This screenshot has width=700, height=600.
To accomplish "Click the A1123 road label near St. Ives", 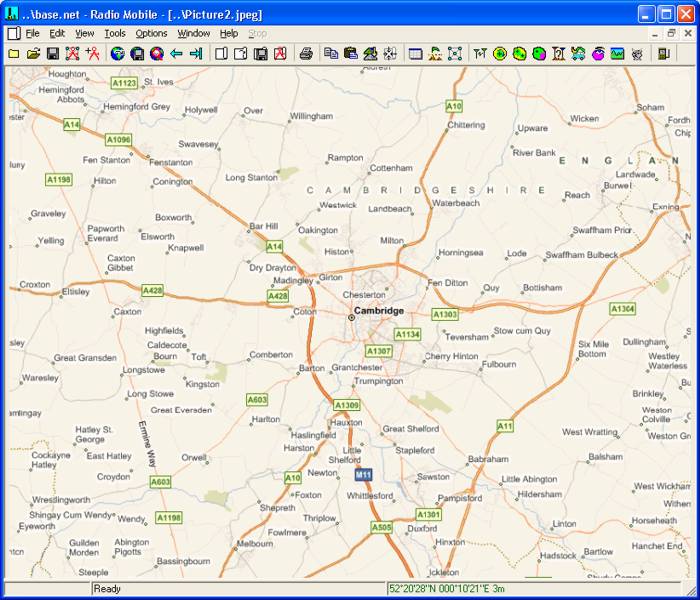I will point(124,83).
